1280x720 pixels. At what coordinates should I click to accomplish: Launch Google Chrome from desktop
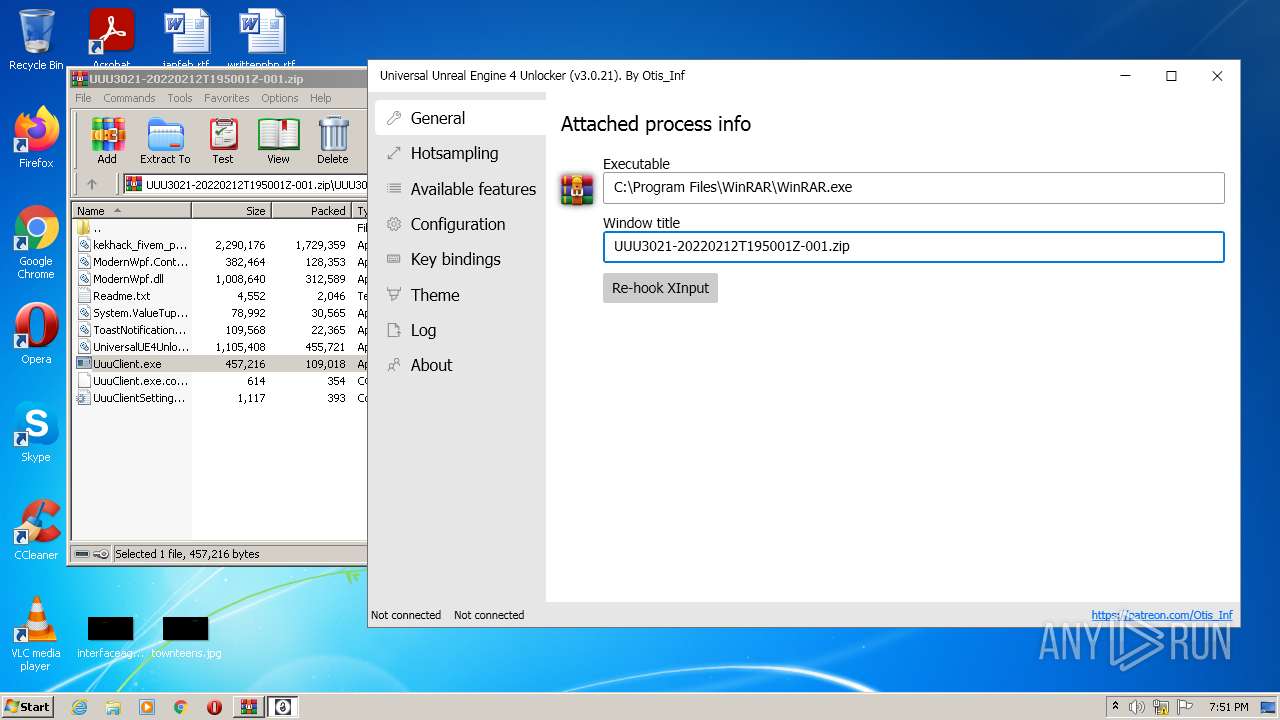36,243
